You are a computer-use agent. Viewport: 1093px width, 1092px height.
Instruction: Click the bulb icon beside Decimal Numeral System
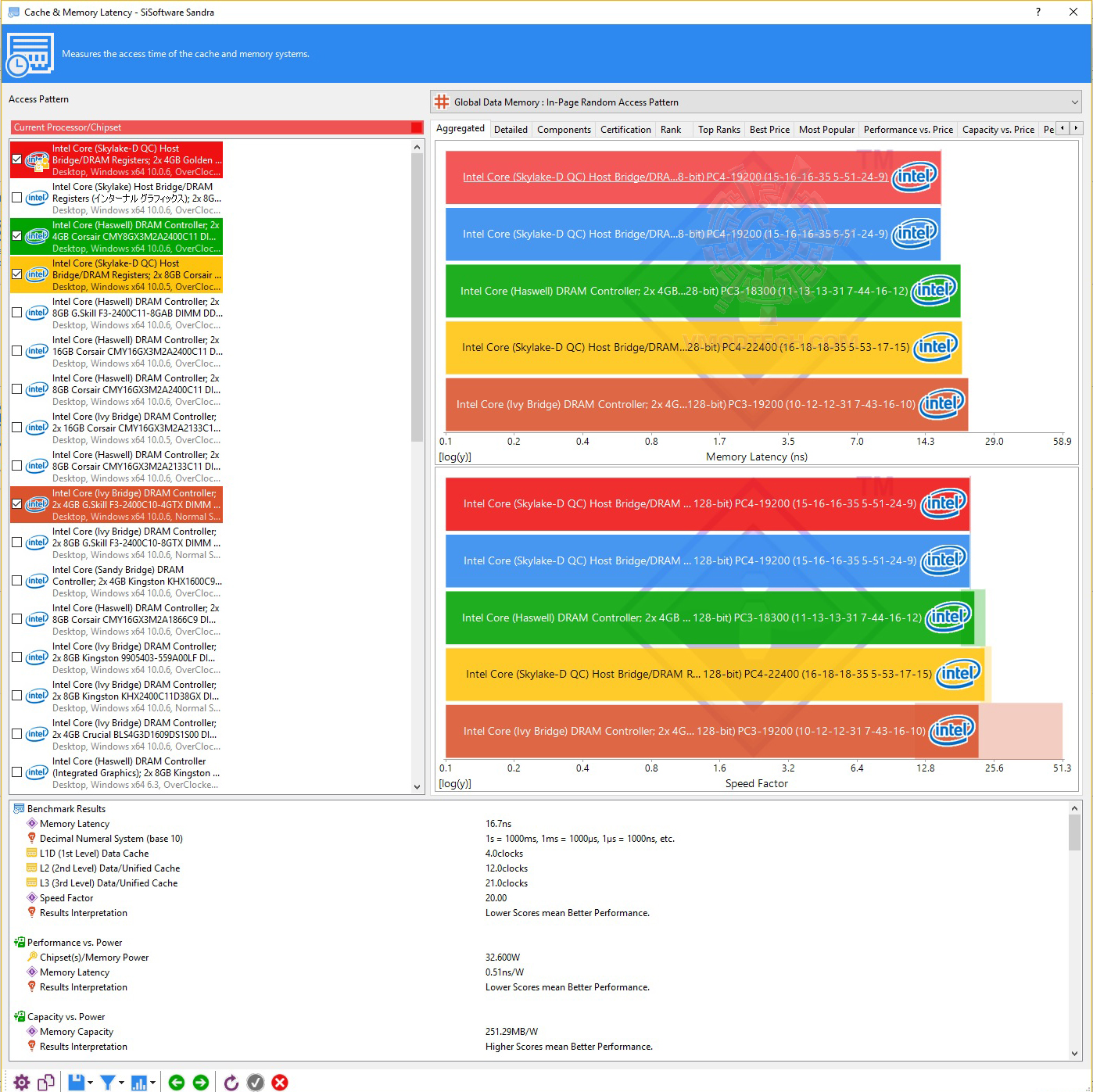[32, 838]
